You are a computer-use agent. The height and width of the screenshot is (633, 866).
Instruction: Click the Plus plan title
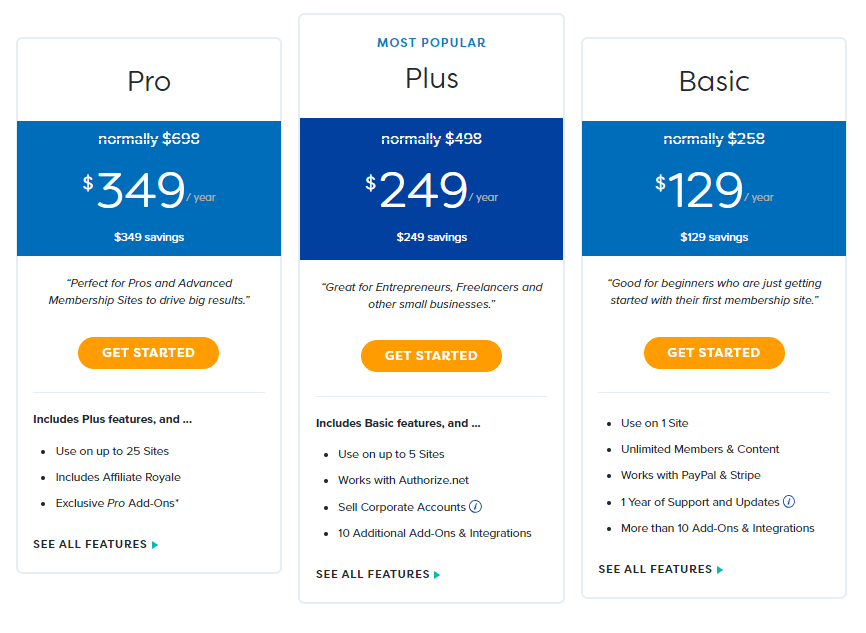click(431, 78)
